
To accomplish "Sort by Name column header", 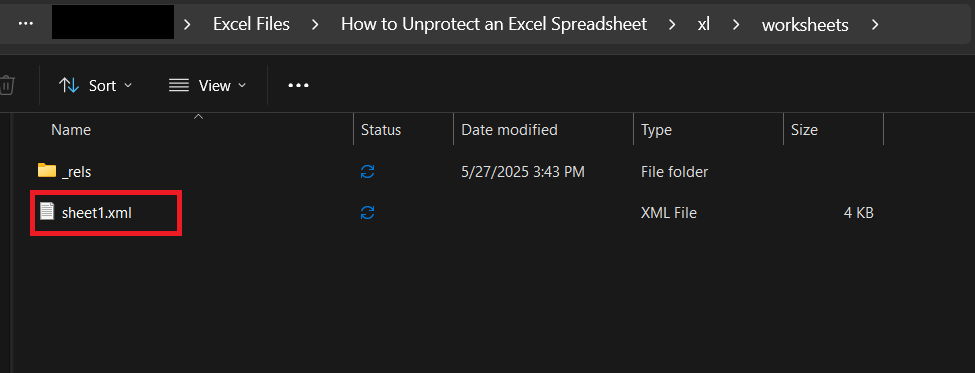I will [x=70, y=129].
